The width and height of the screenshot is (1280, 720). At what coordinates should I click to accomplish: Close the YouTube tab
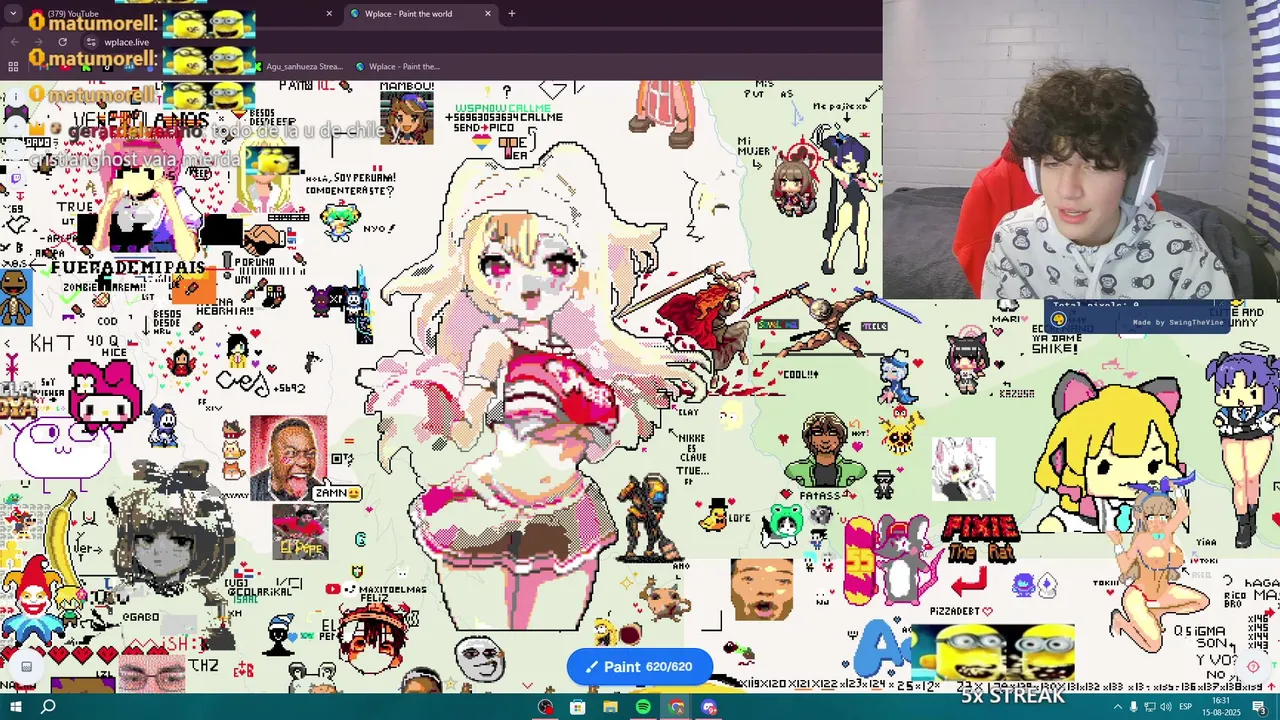coord(329,14)
